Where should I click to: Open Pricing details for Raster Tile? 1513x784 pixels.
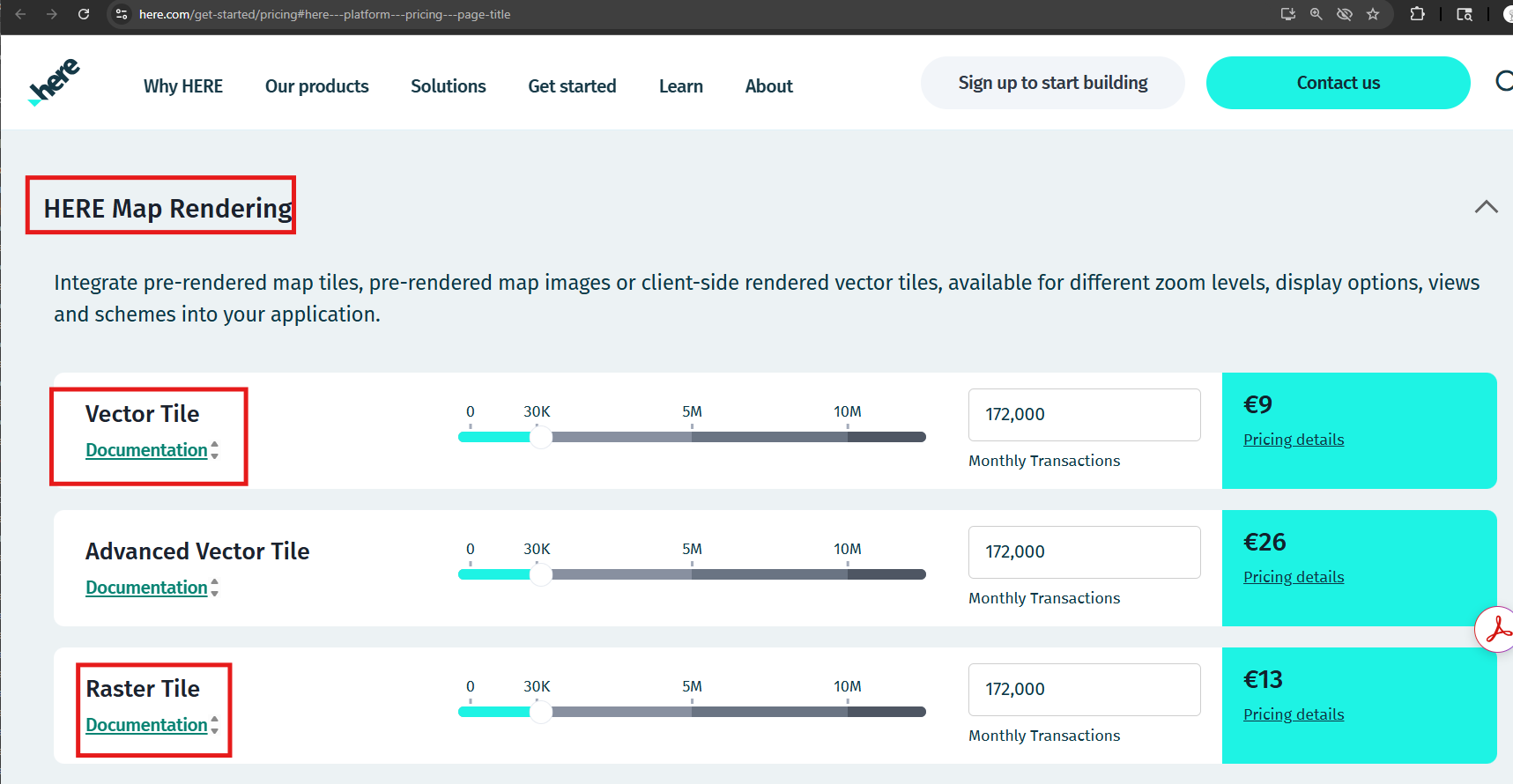(1294, 714)
